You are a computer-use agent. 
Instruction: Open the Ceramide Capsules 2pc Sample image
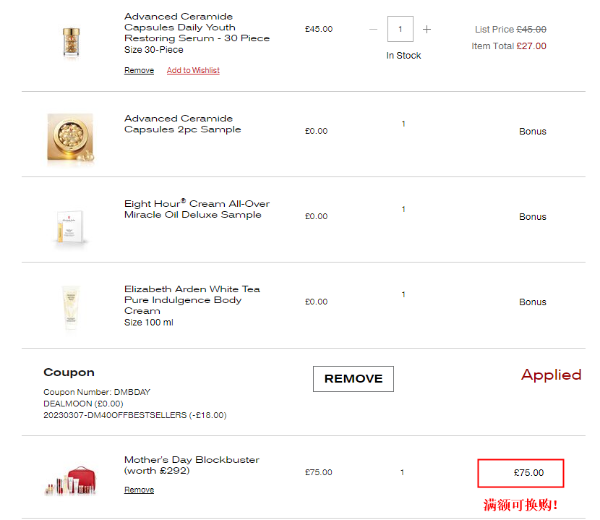point(69,133)
